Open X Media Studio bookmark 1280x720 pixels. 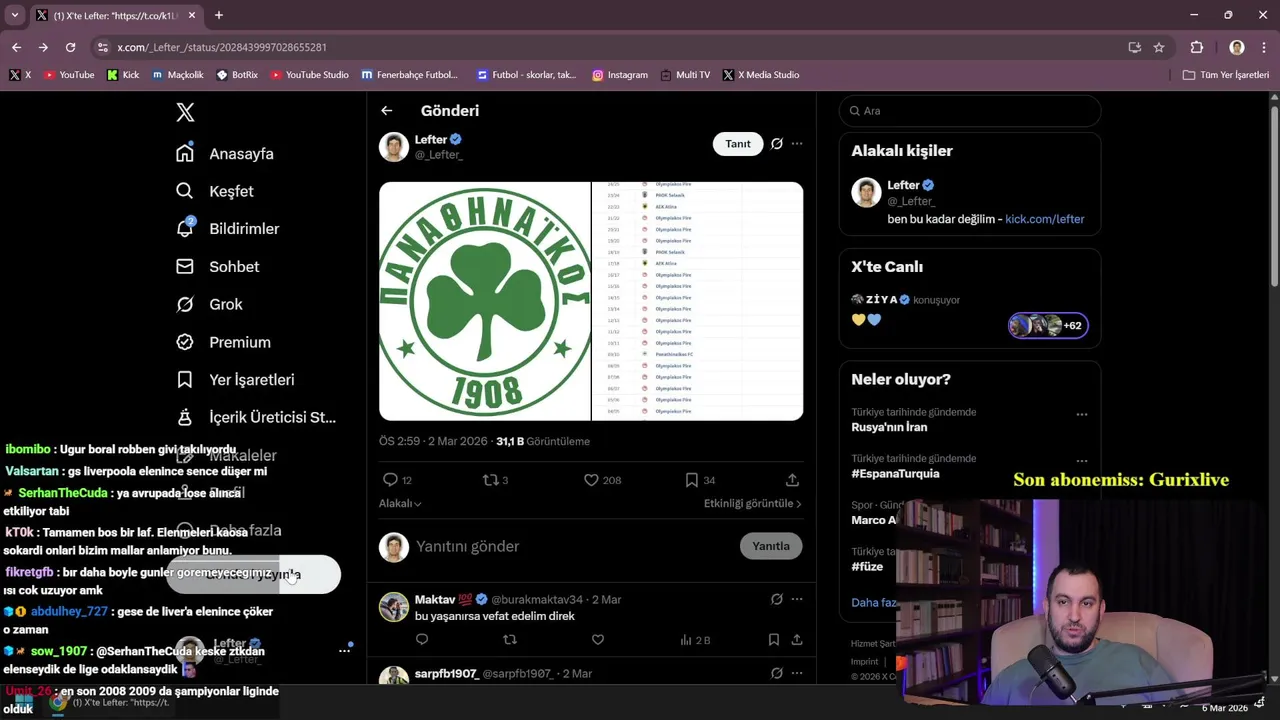[x=761, y=75]
